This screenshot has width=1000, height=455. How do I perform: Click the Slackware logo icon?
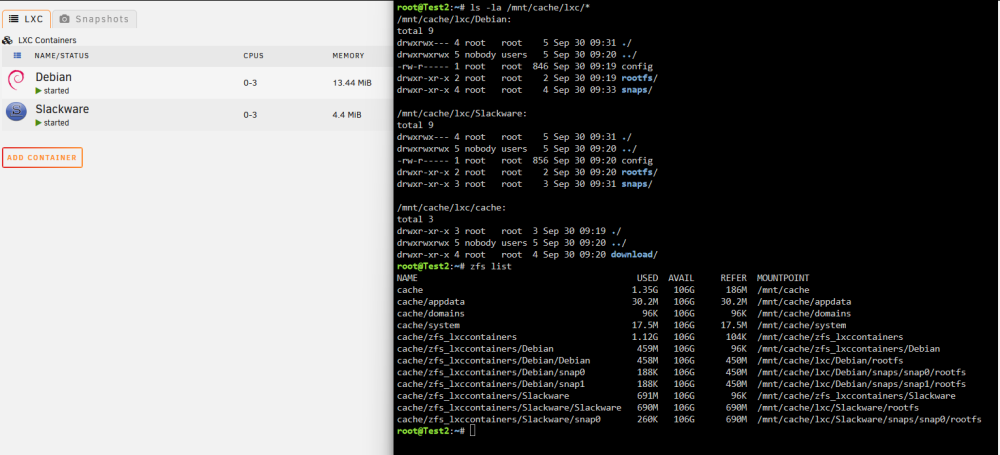click(16, 112)
